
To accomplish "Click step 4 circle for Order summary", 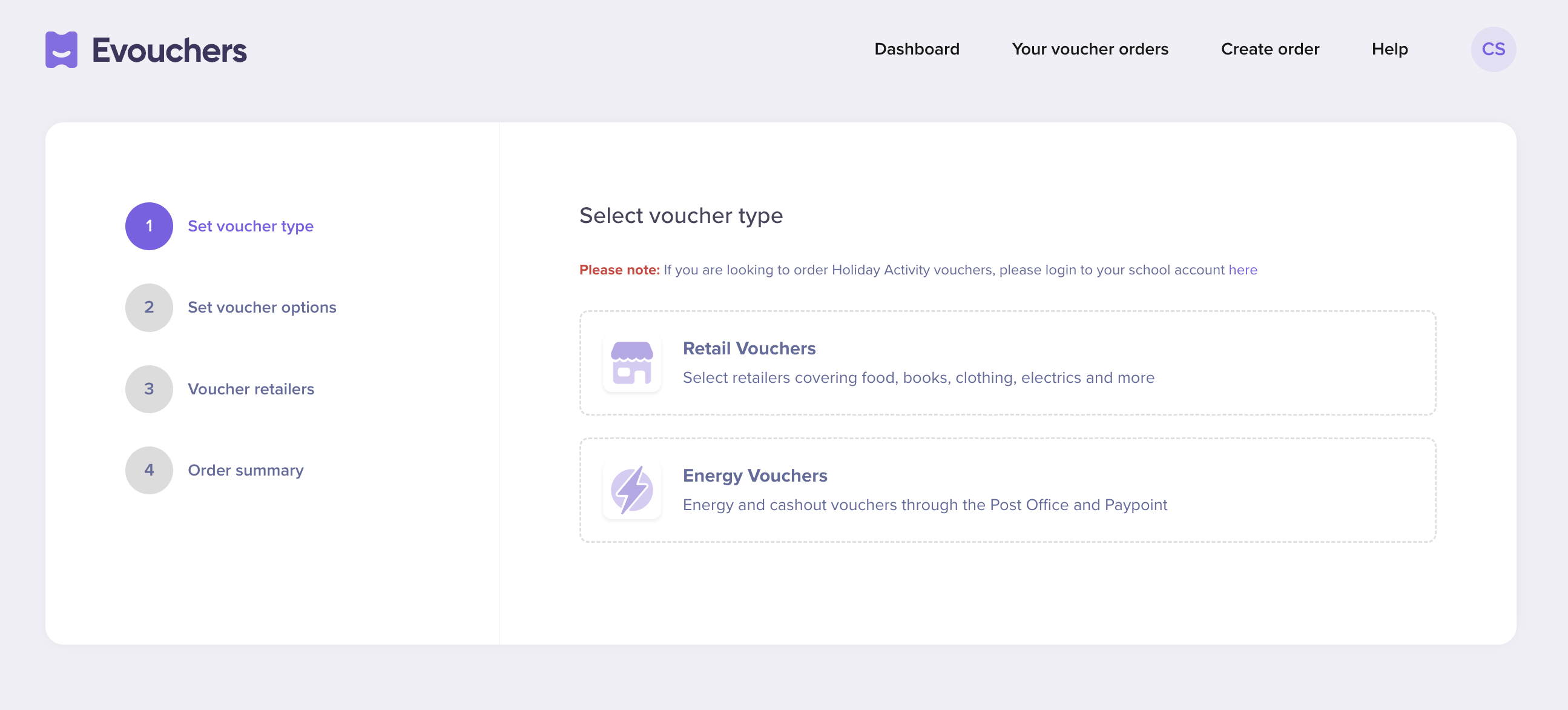I will (148, 470).
